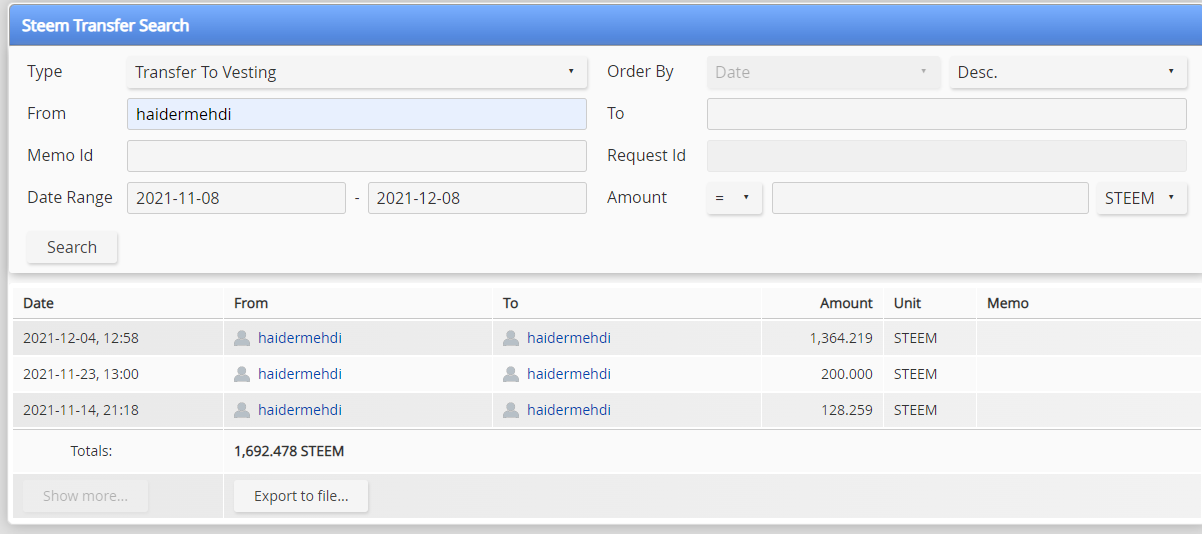Click To user avatar icon in 2021-12-04 row
Screen dimensions: 1202x534
pos(511,338)
